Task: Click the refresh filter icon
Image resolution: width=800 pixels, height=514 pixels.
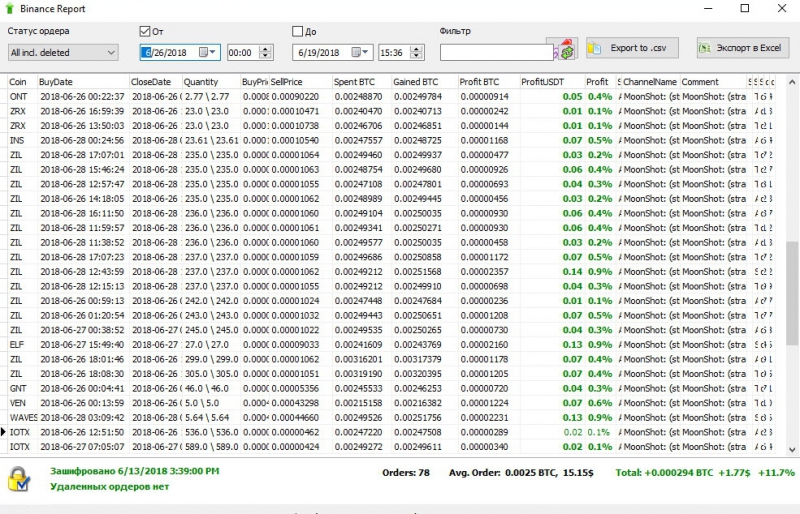Action: [566, 51]
